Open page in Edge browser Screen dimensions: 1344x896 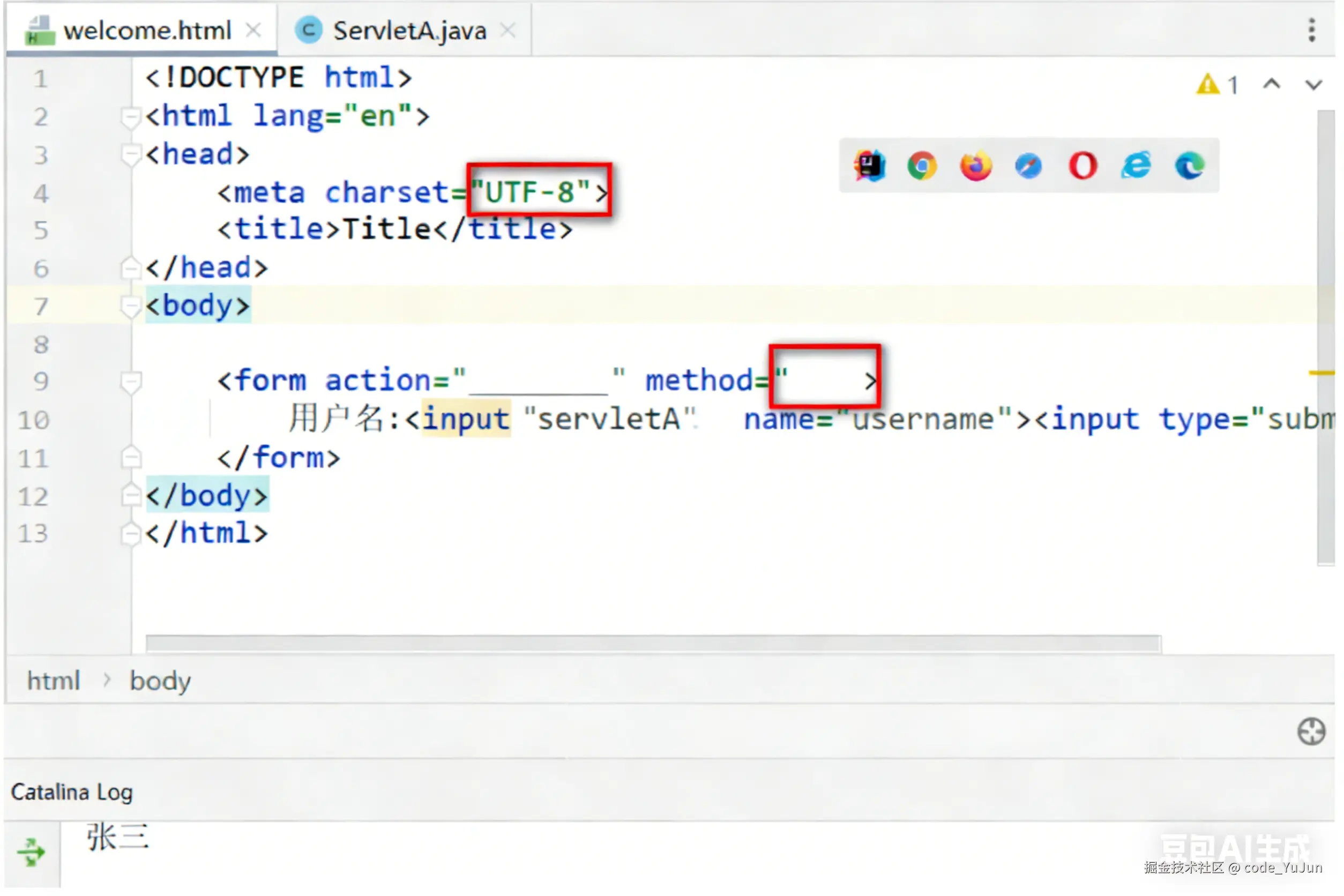[x=1190, y=166]
